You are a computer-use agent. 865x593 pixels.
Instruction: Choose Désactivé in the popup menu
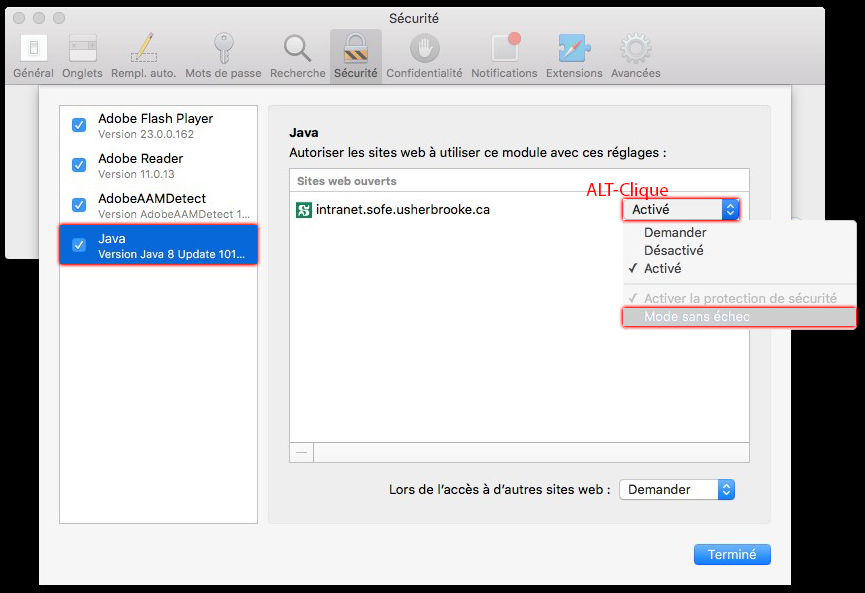673,250
